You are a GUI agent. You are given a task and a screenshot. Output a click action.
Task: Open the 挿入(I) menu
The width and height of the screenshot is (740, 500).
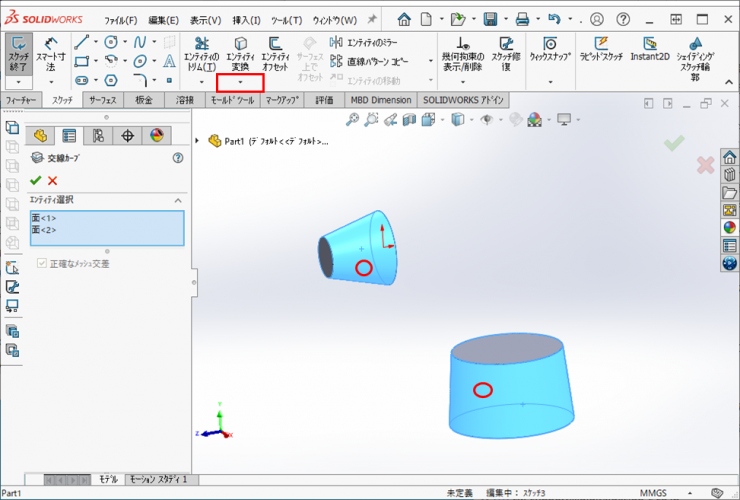point(245,20)
